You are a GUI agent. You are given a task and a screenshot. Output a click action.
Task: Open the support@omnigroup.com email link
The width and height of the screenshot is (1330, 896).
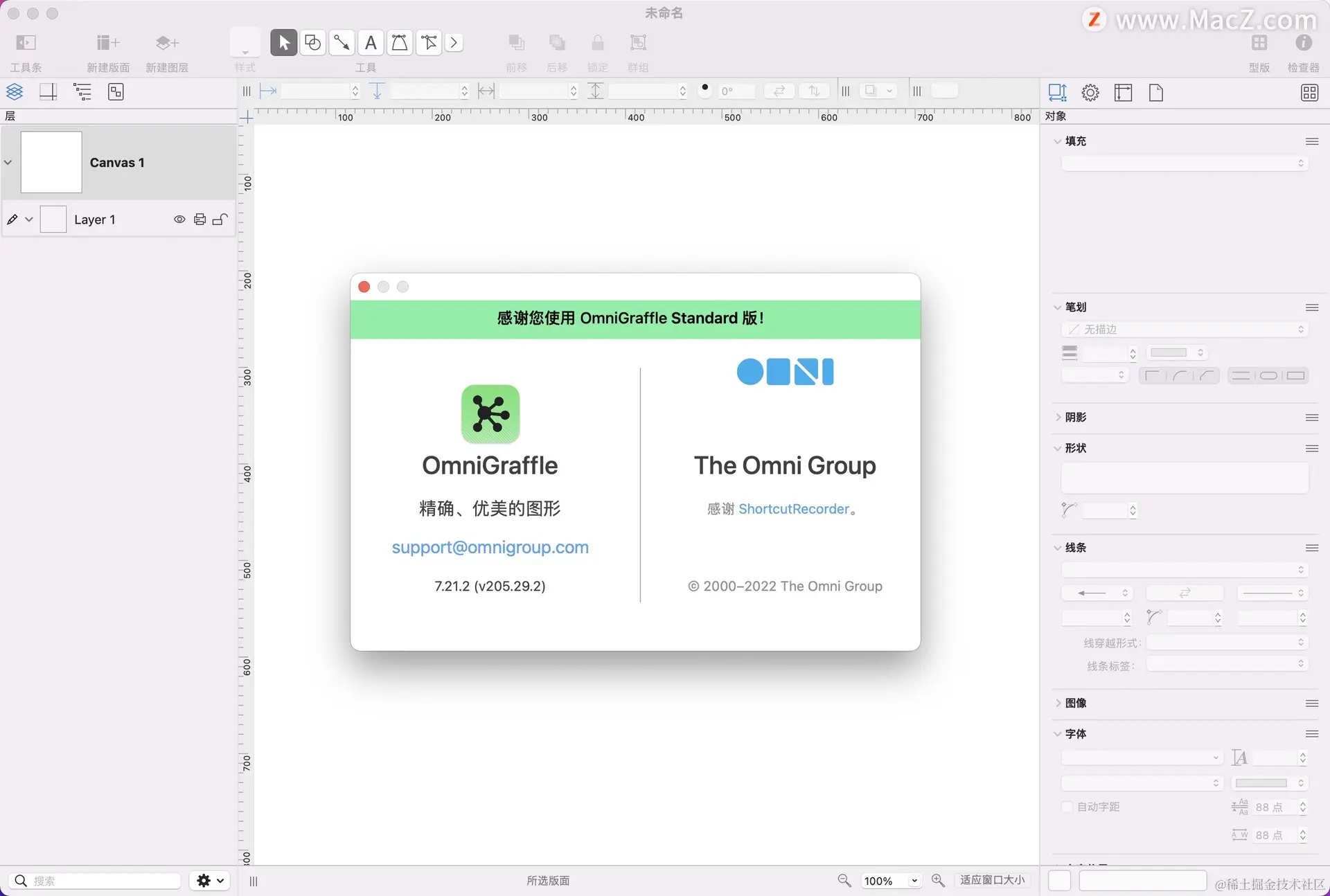pos(490,548)
